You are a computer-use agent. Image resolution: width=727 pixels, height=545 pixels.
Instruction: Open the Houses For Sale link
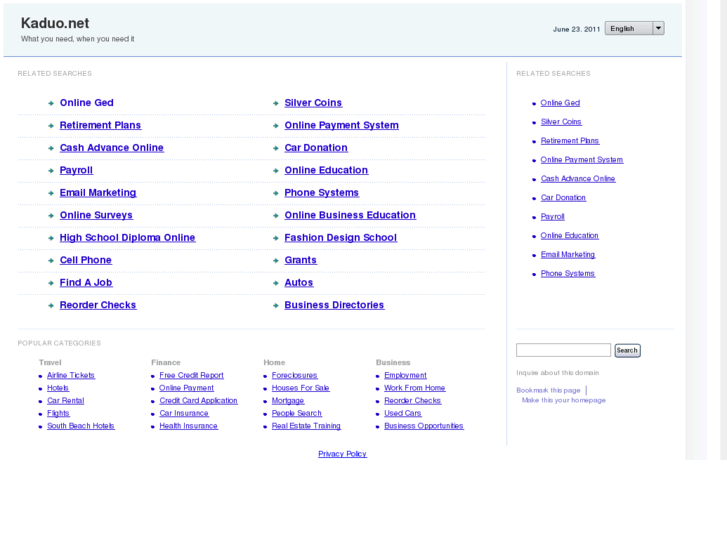[x=300, y=388]
